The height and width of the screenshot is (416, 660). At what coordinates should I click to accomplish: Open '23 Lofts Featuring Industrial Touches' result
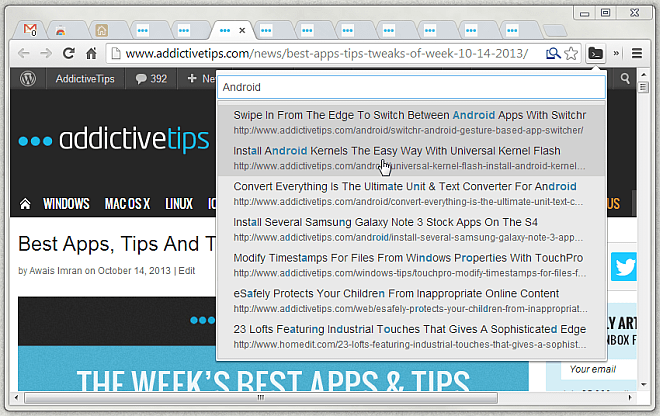click(411, 336)
